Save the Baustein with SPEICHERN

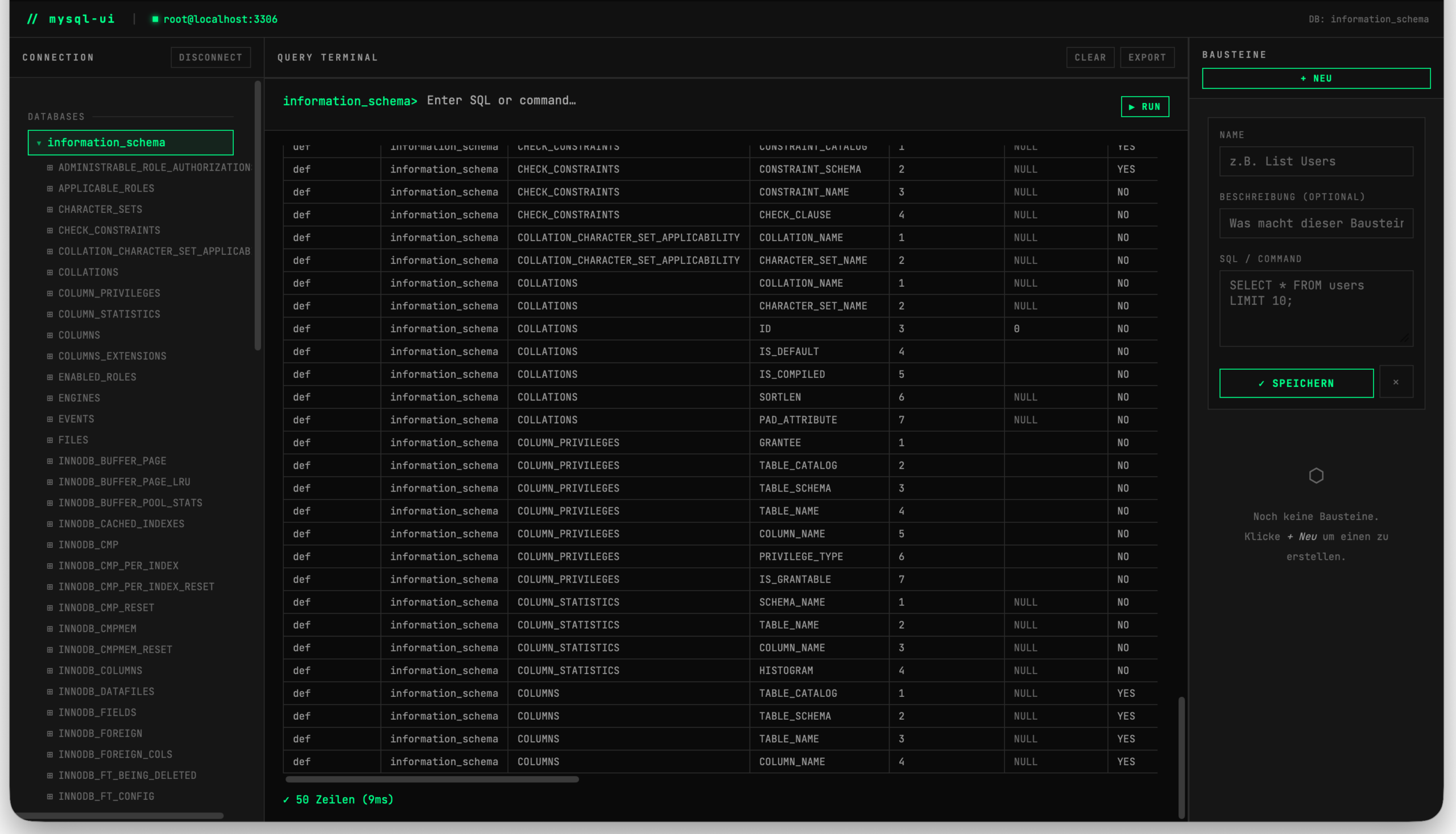pyautogui.click(x=1296, y=383)
